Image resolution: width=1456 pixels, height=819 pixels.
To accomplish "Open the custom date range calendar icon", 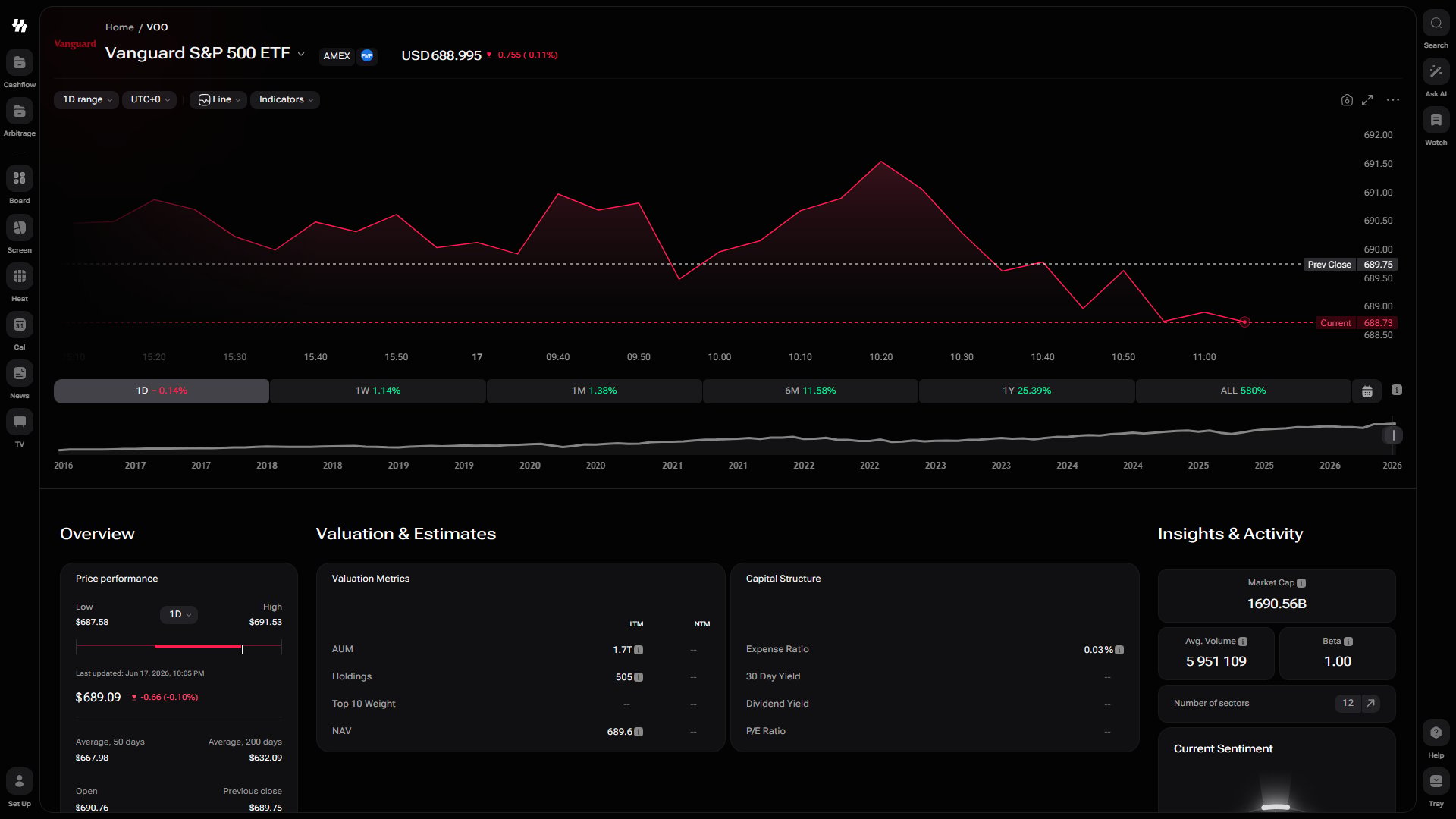I will click(1367, 391).
